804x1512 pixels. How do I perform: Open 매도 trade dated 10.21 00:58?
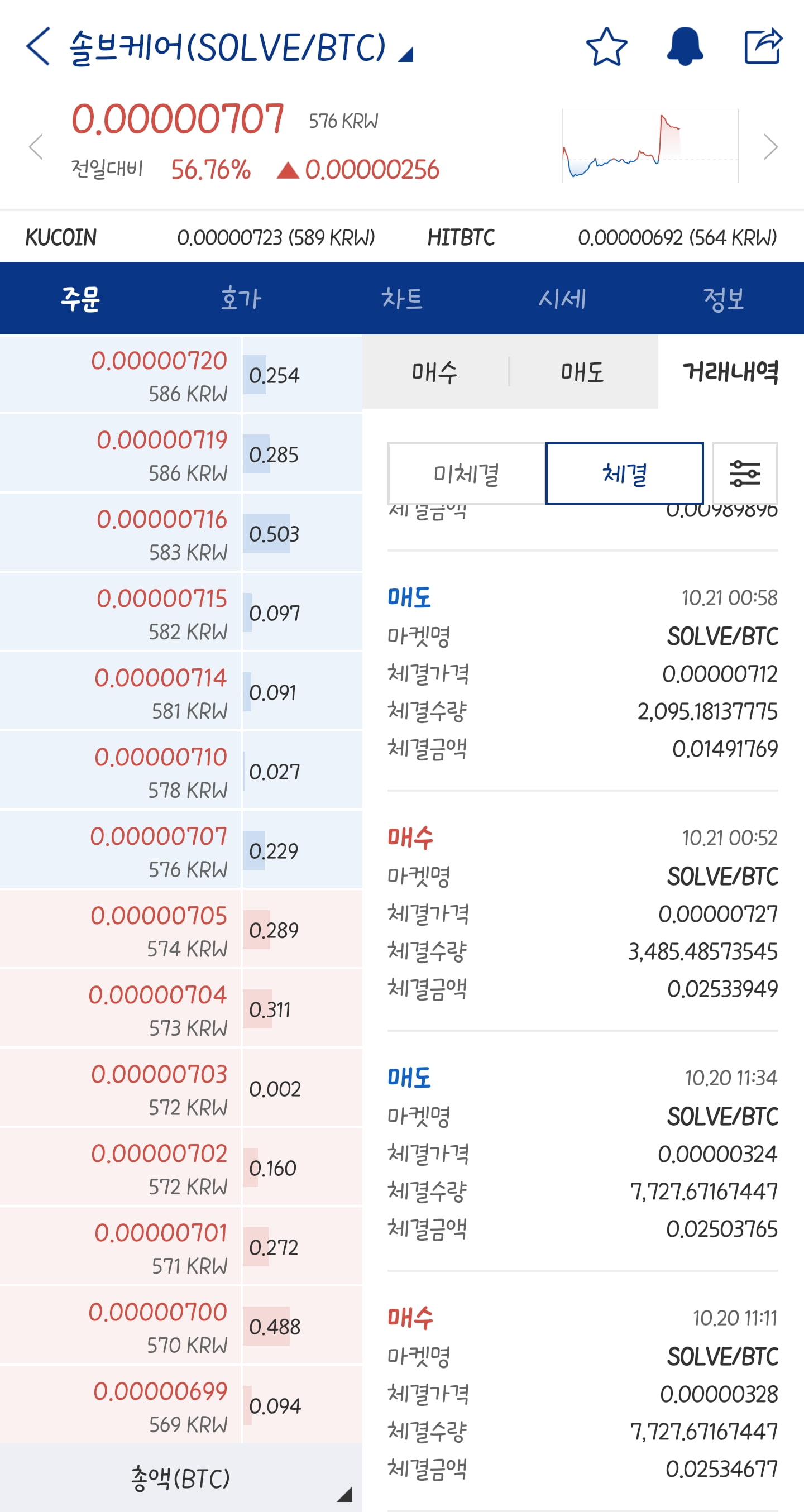[583, 672]
